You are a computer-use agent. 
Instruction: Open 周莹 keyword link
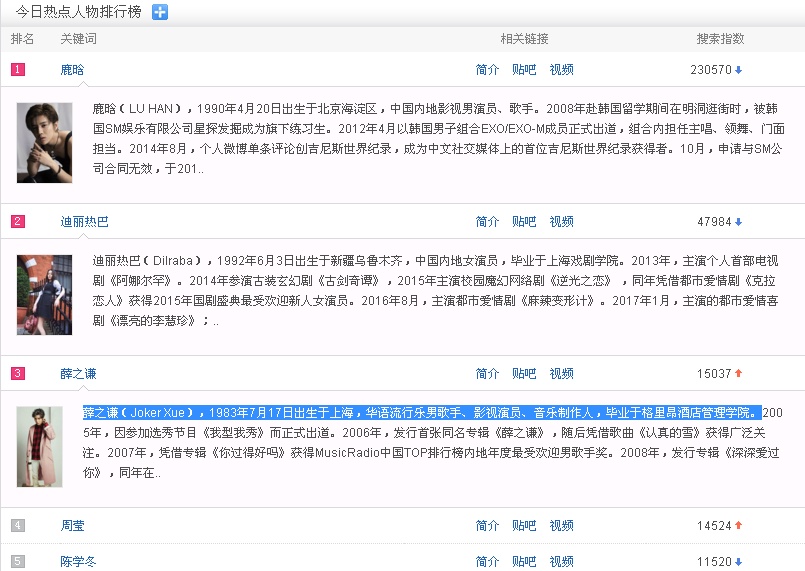pyautogui.click(x=72, y=526)
